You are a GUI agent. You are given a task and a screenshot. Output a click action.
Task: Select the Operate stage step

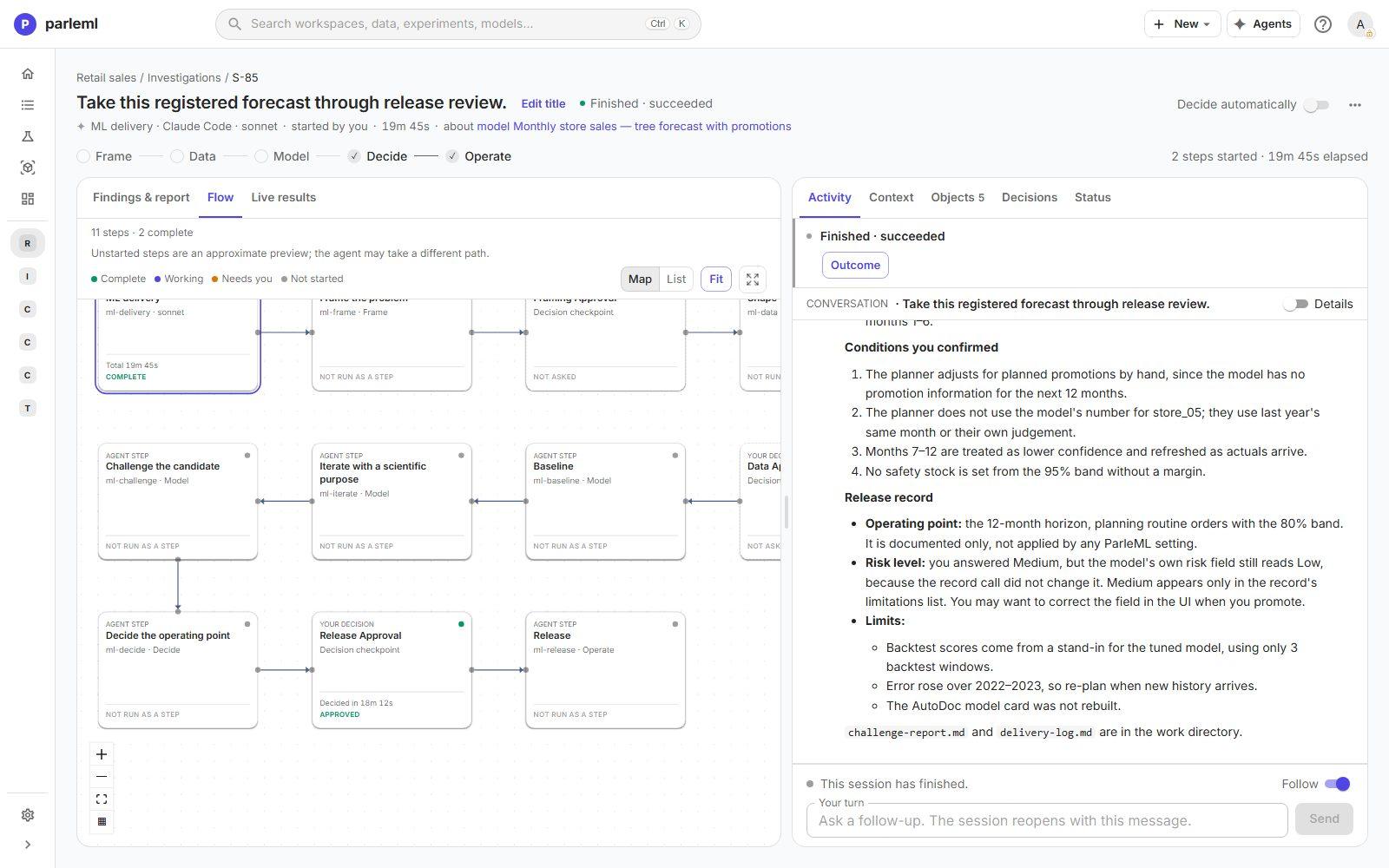coord(478,156)
